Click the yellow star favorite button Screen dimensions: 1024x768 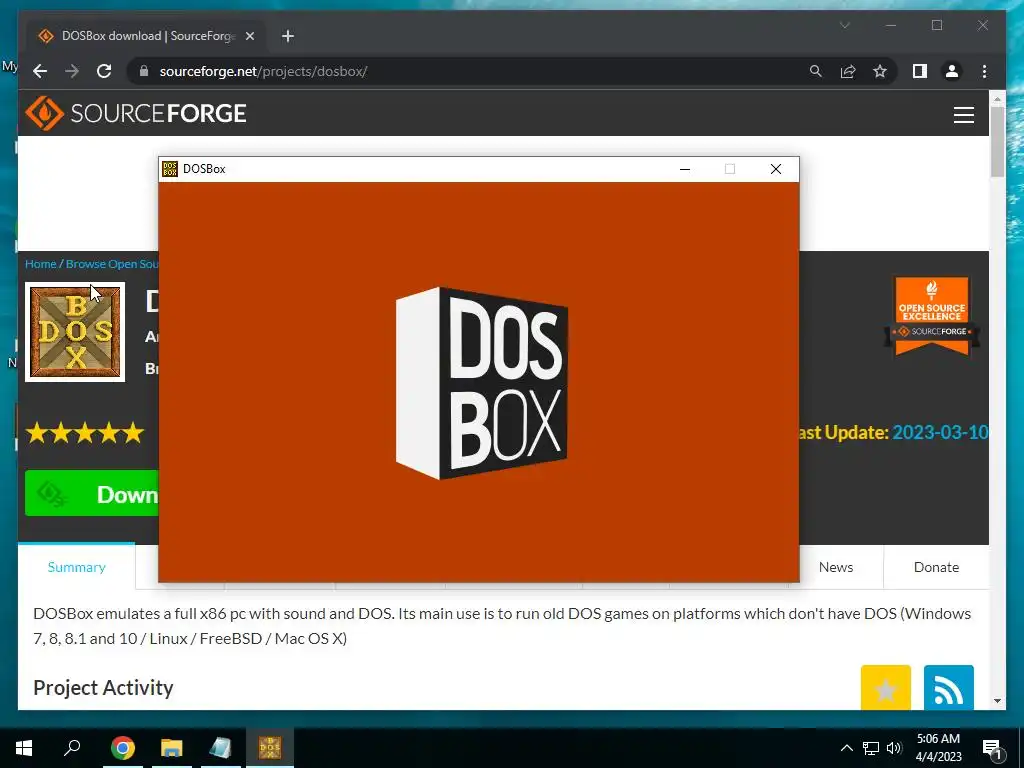pyautogui.click(x=886, y=688)
